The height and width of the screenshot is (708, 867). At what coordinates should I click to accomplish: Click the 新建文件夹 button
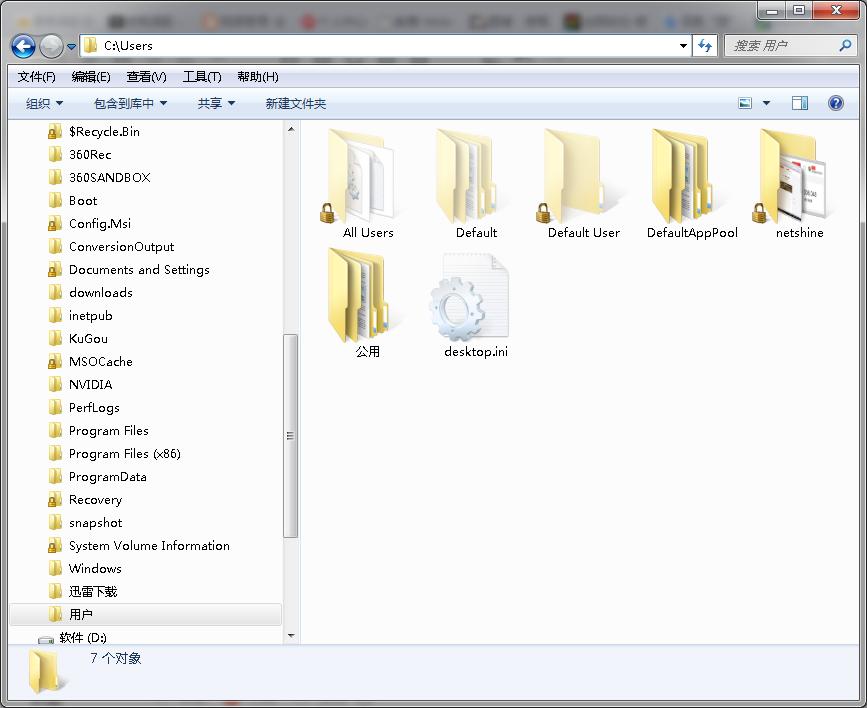296,103
